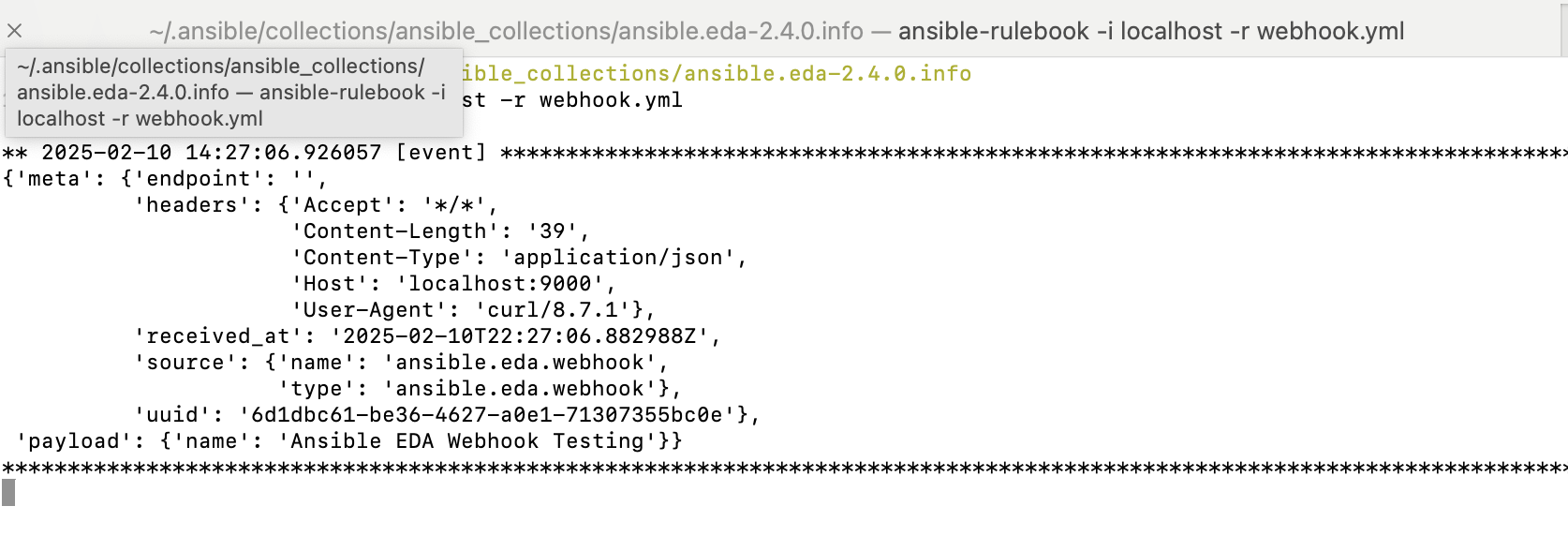
Task: Click the event timestamp 2025-02-10 14:27:06.926057
Action: click(x=211, y=152)
